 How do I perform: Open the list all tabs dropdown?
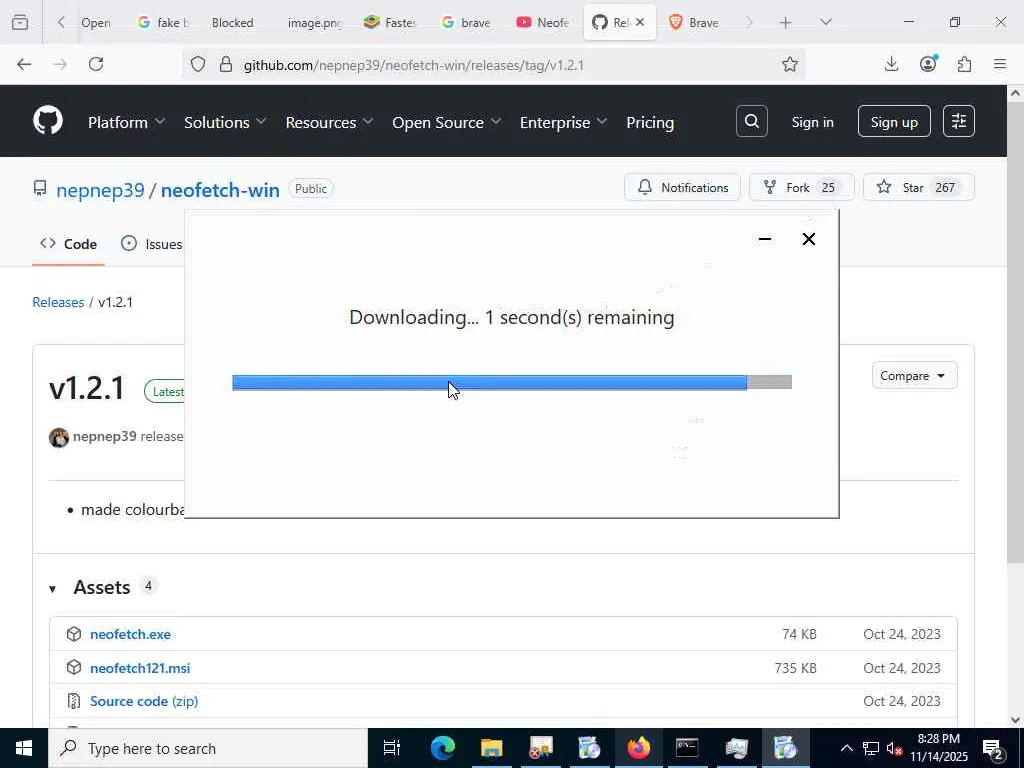pyautogui.click(x=825, y=22)
